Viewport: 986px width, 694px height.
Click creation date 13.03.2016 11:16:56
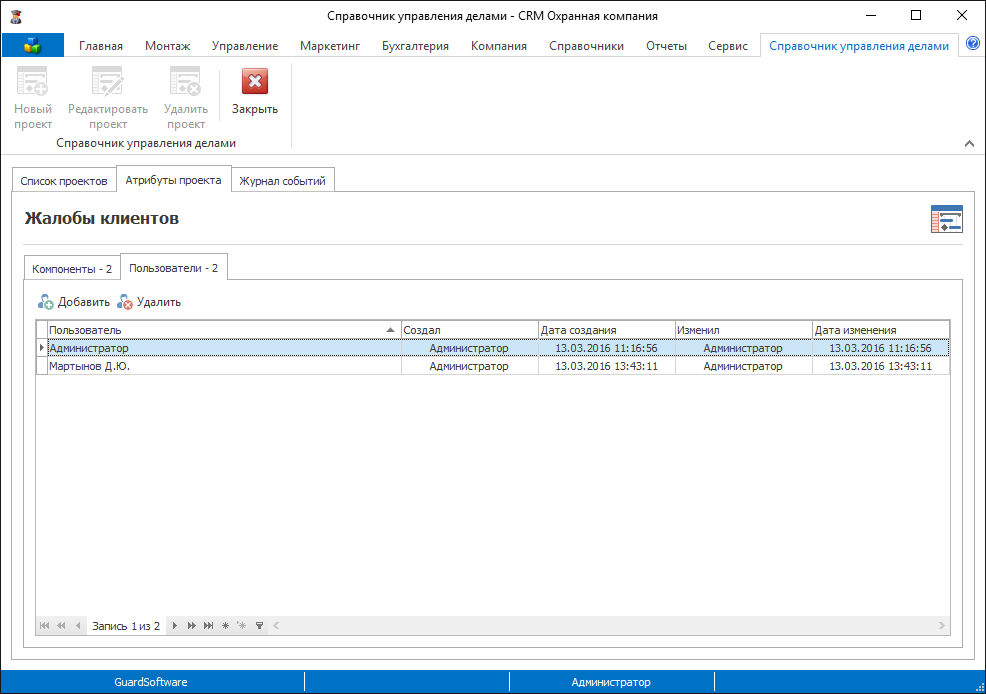(606, 348)
